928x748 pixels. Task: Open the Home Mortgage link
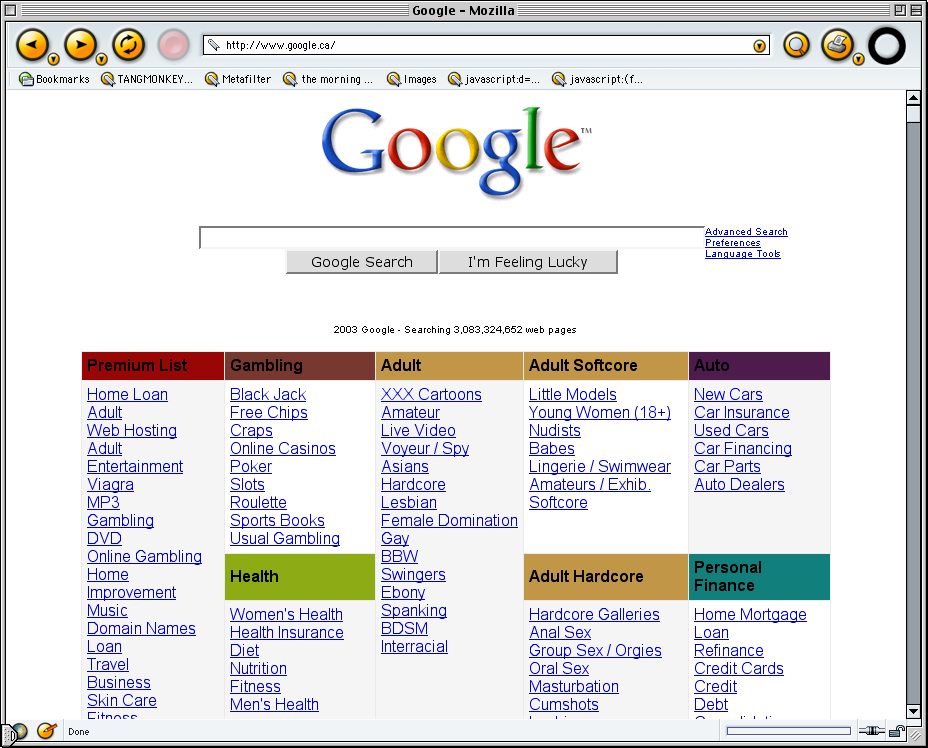click(750, 614)
